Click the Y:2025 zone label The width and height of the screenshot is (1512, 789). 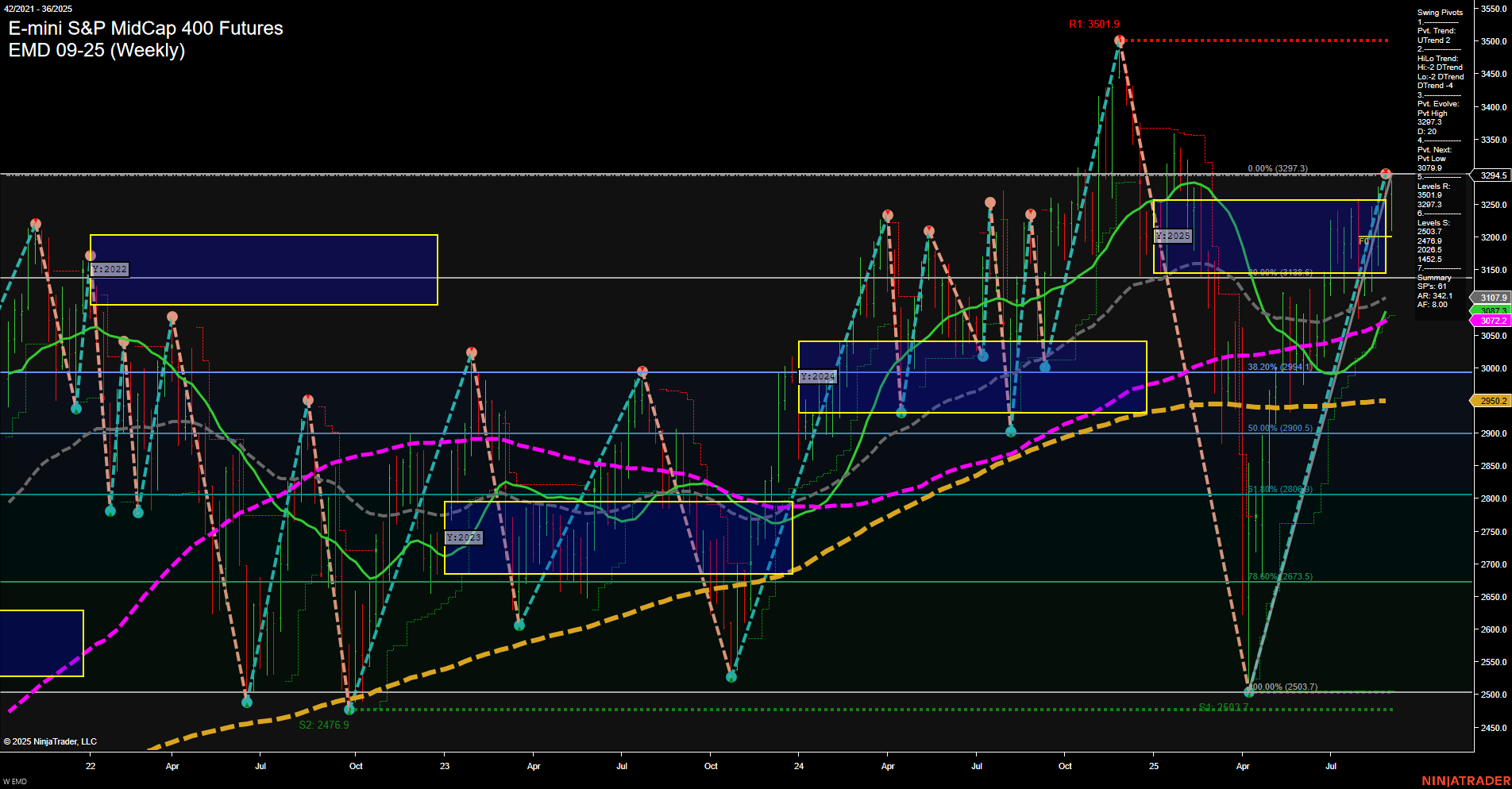point(1173,236)
